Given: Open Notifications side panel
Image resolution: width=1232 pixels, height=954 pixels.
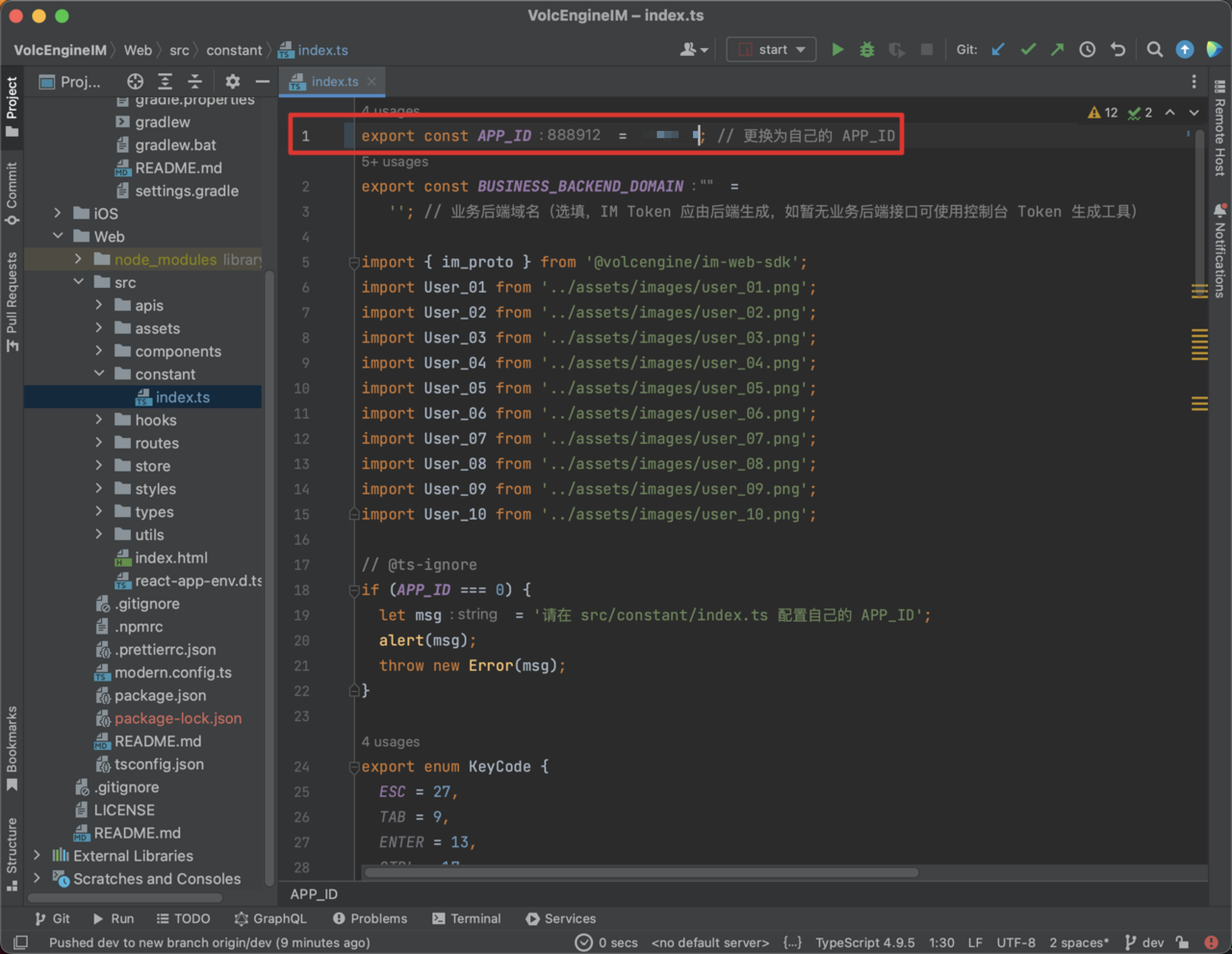Looking at the screenshot, I should (x=1219, y=251).
